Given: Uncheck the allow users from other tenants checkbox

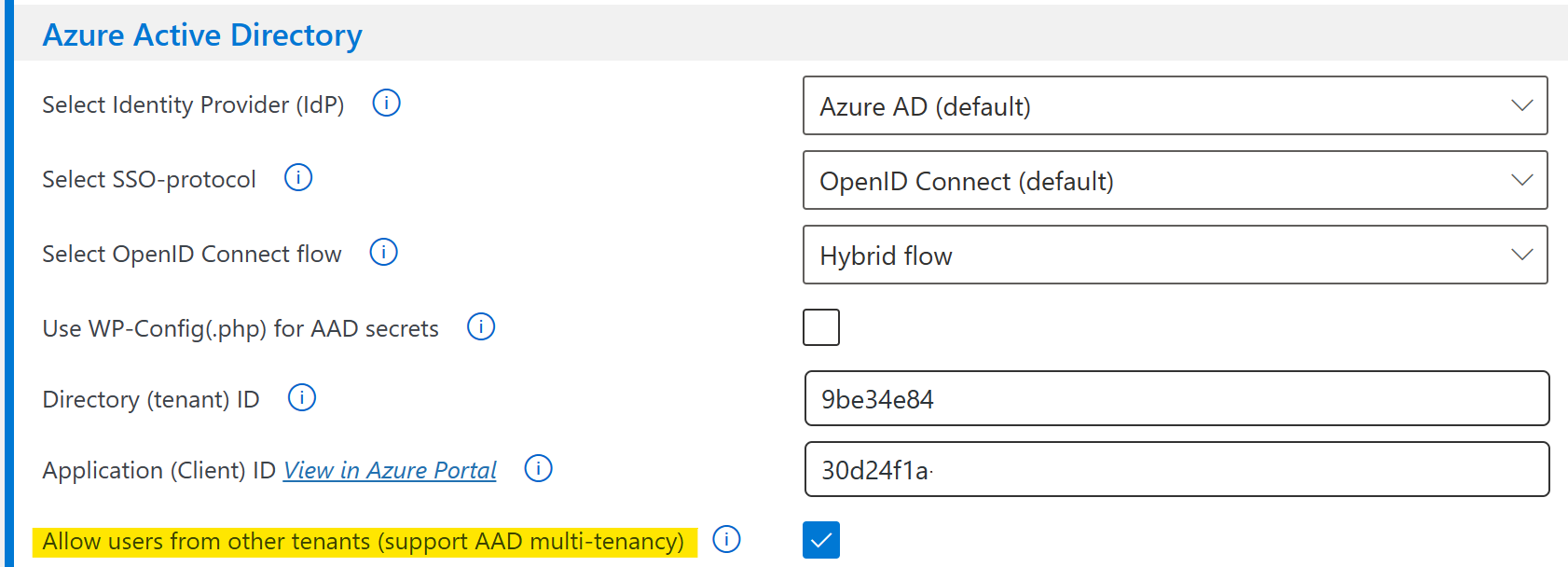Looking at the screenshot, I should [x=821, y=540].
